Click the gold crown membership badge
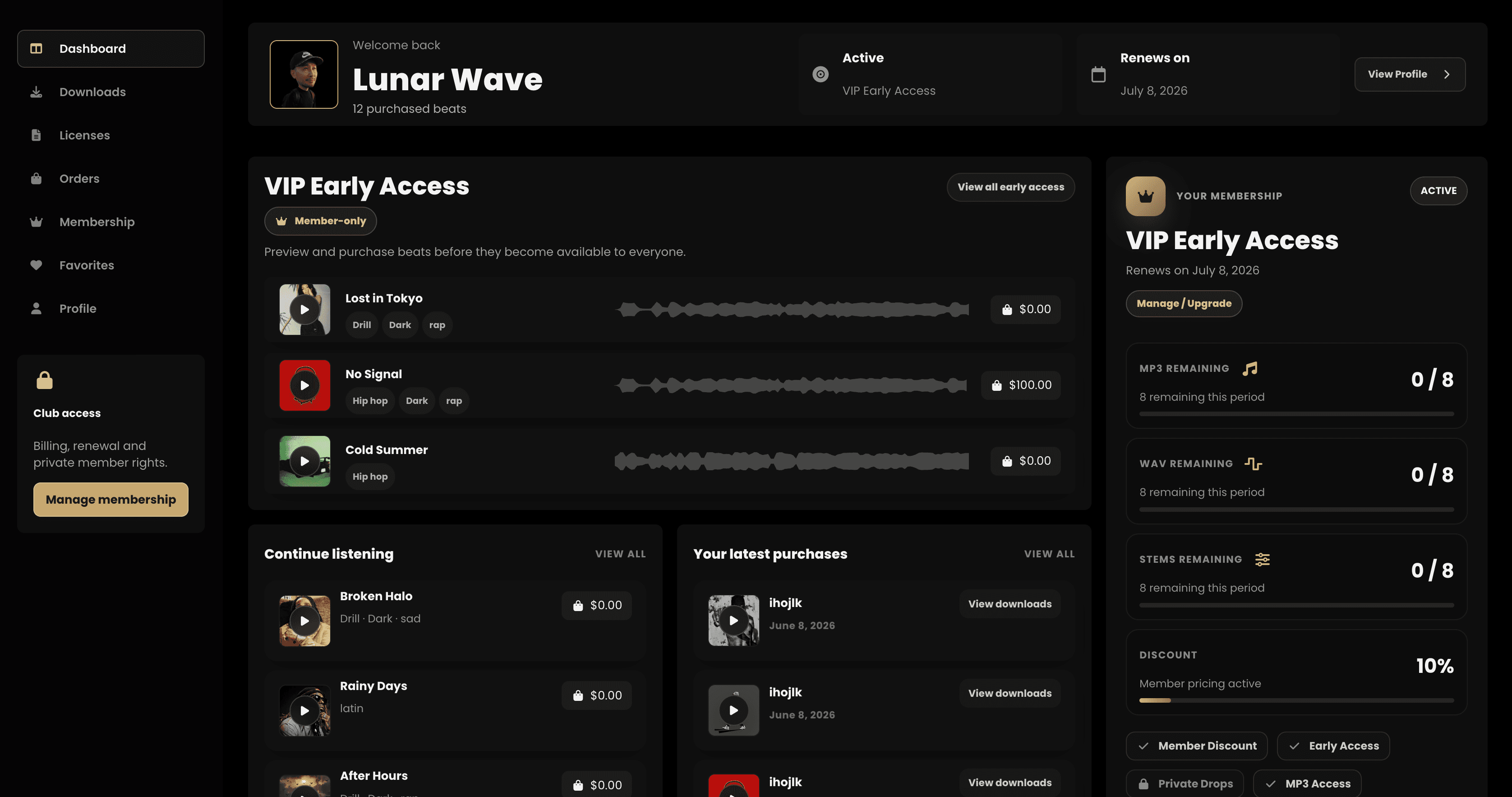 click(1146, 196)
